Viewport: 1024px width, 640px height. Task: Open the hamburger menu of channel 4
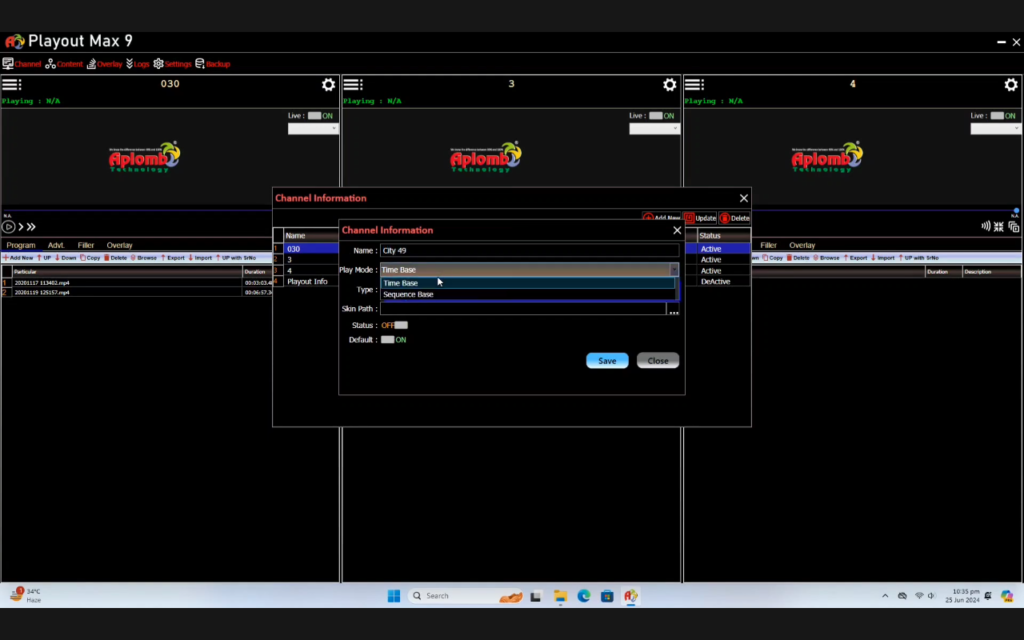[x=694, y=85]
